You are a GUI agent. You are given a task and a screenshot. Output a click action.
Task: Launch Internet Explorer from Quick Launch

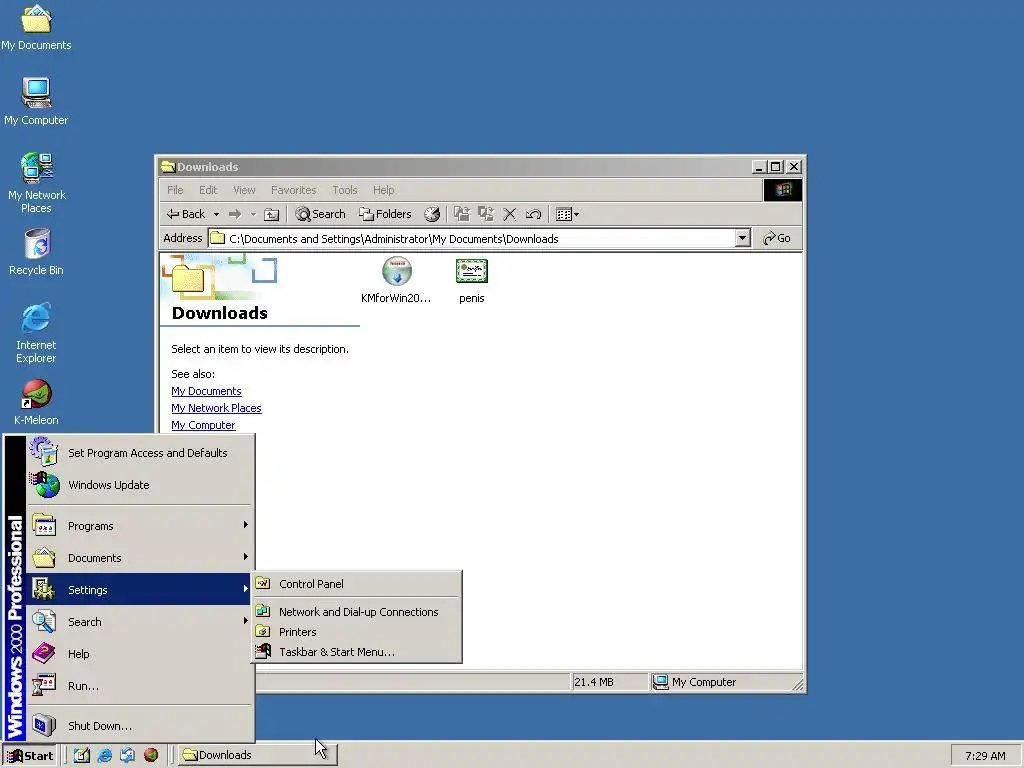[x=104, y=755]
